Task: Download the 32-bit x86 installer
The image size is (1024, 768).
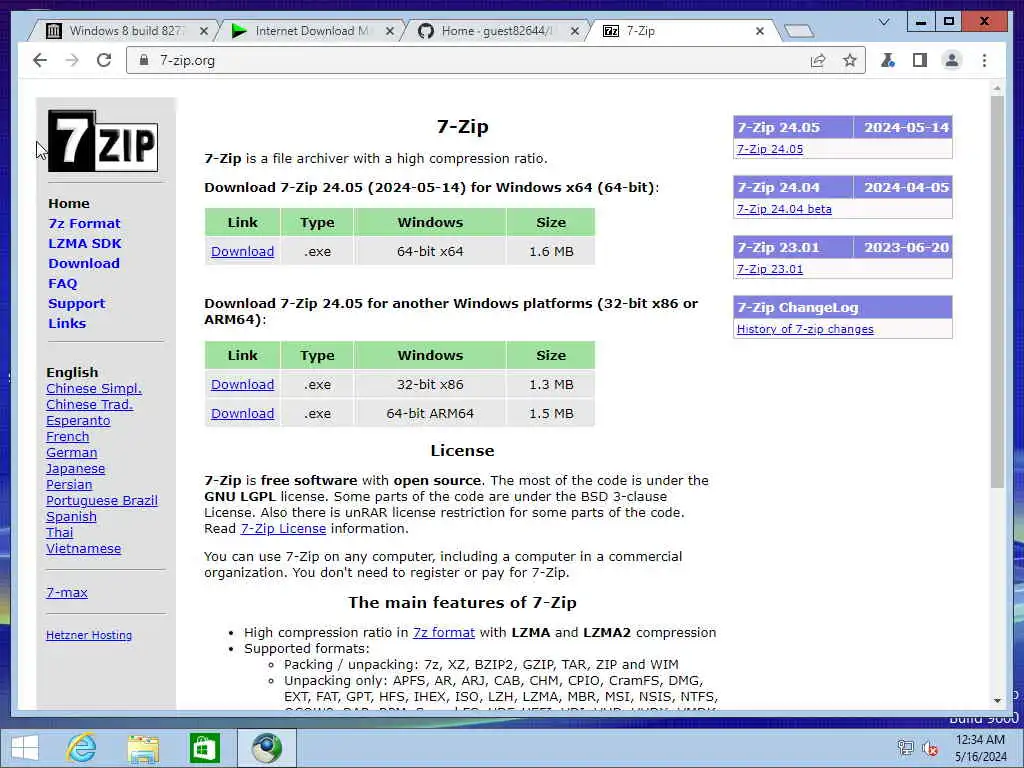Action: [242, 385]
